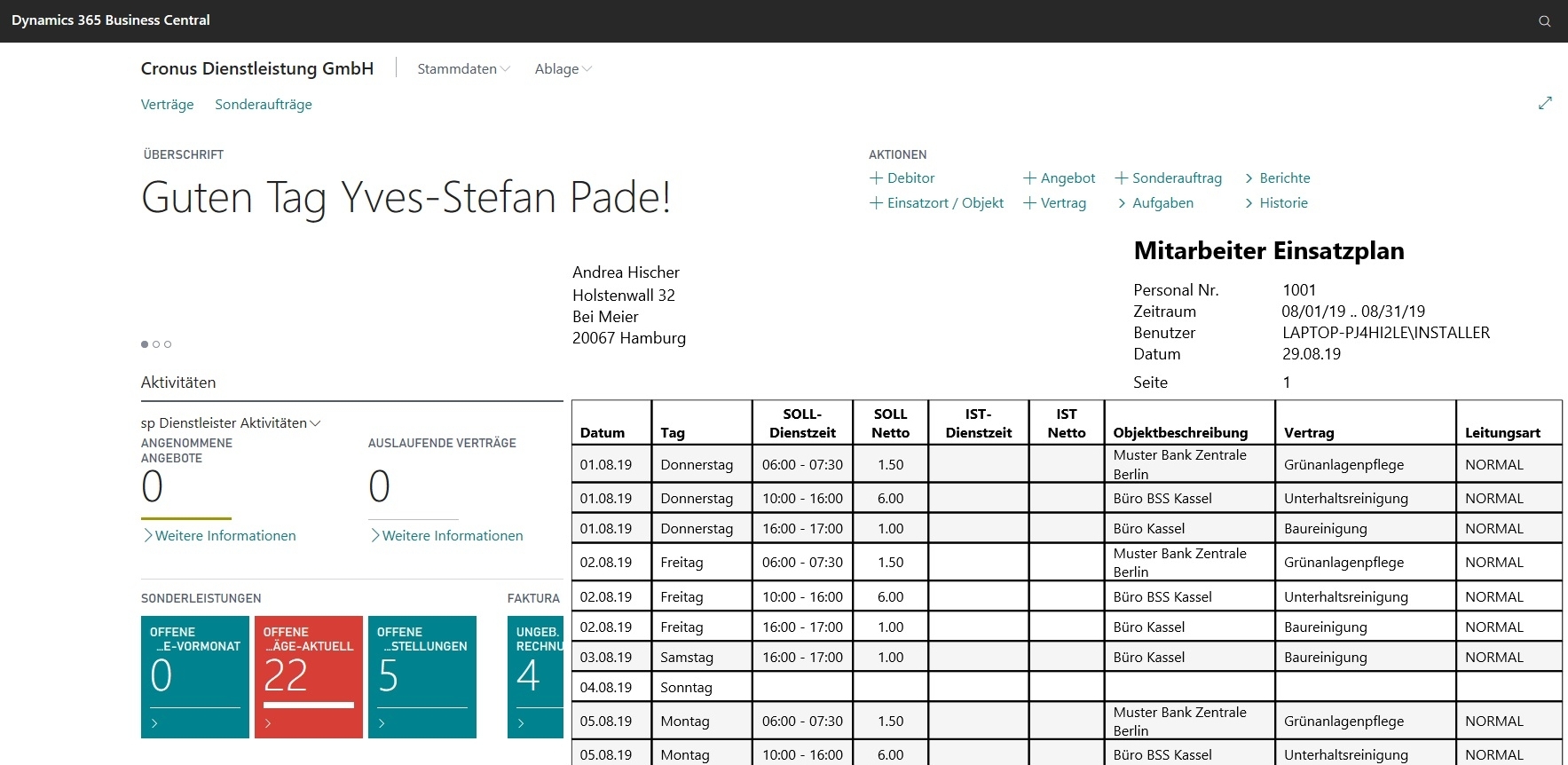This screenshot has width=1568, height=765.
Task: Click the Dynamics 365 Business Central title
Action: coord(111,20)
